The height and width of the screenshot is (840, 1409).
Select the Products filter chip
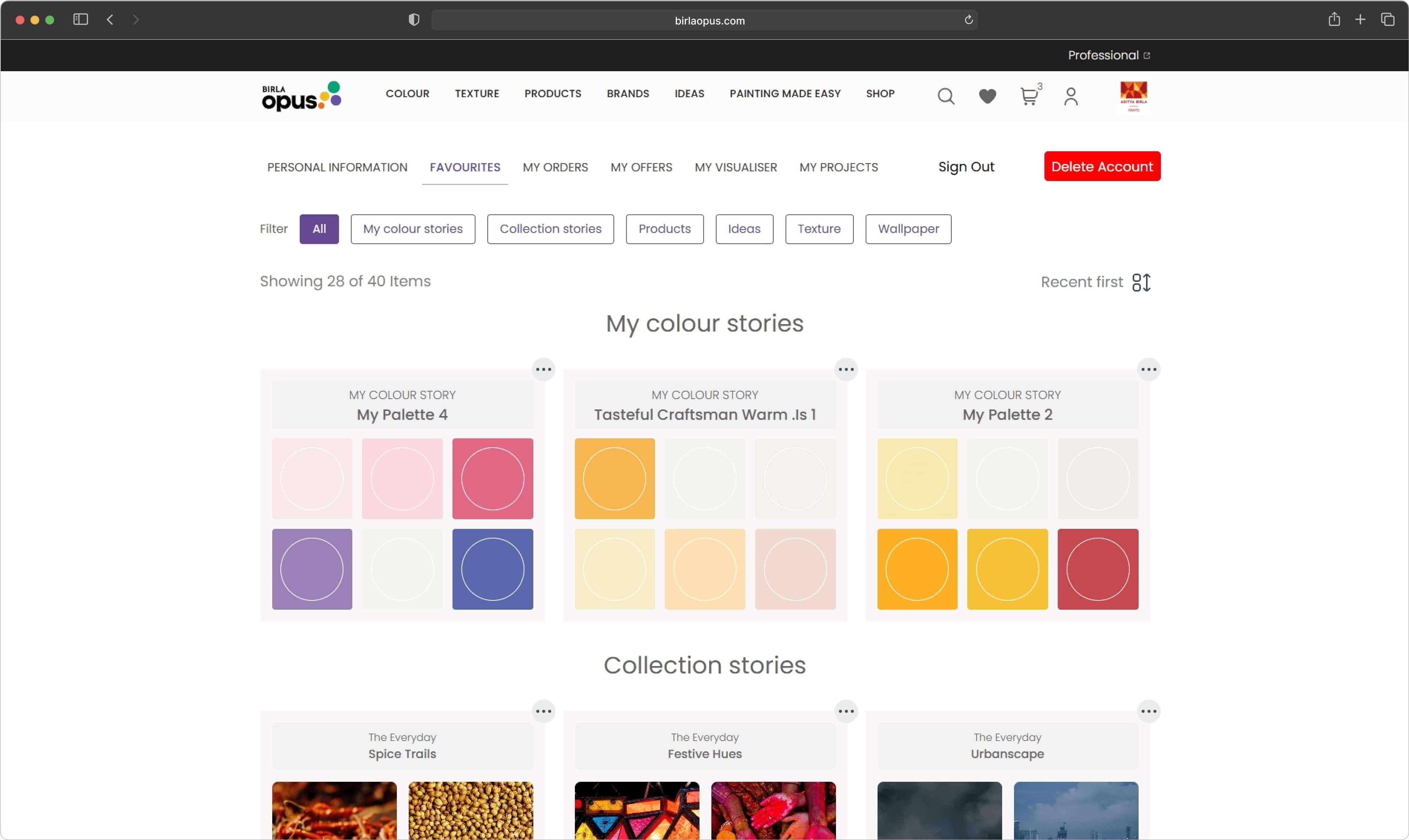pos(664,229)
